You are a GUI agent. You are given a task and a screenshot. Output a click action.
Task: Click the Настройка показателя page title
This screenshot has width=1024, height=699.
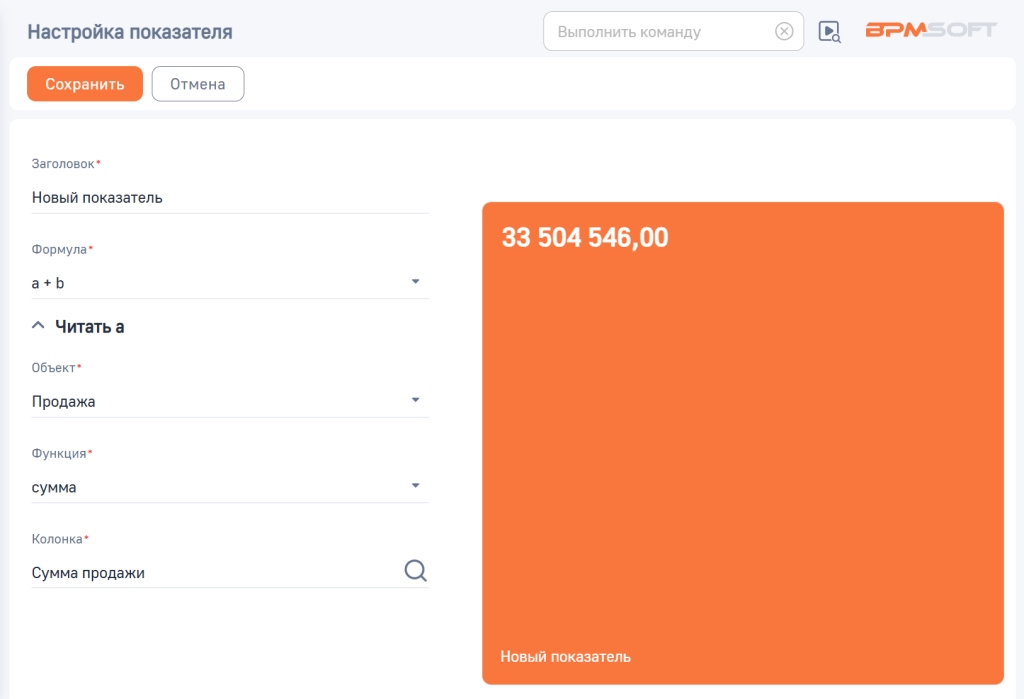(130, 32)
